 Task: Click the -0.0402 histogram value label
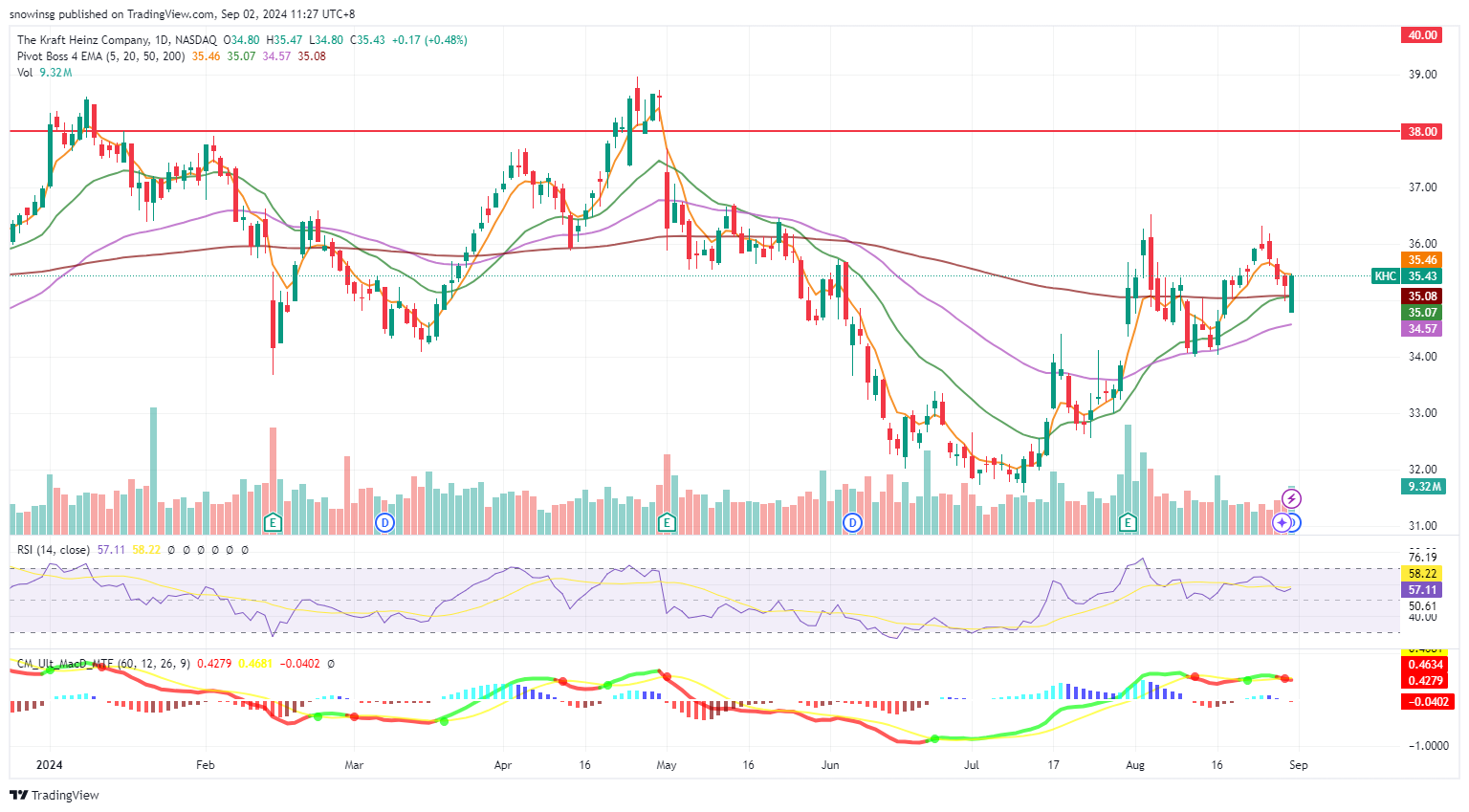click(x=1427, y=702)
